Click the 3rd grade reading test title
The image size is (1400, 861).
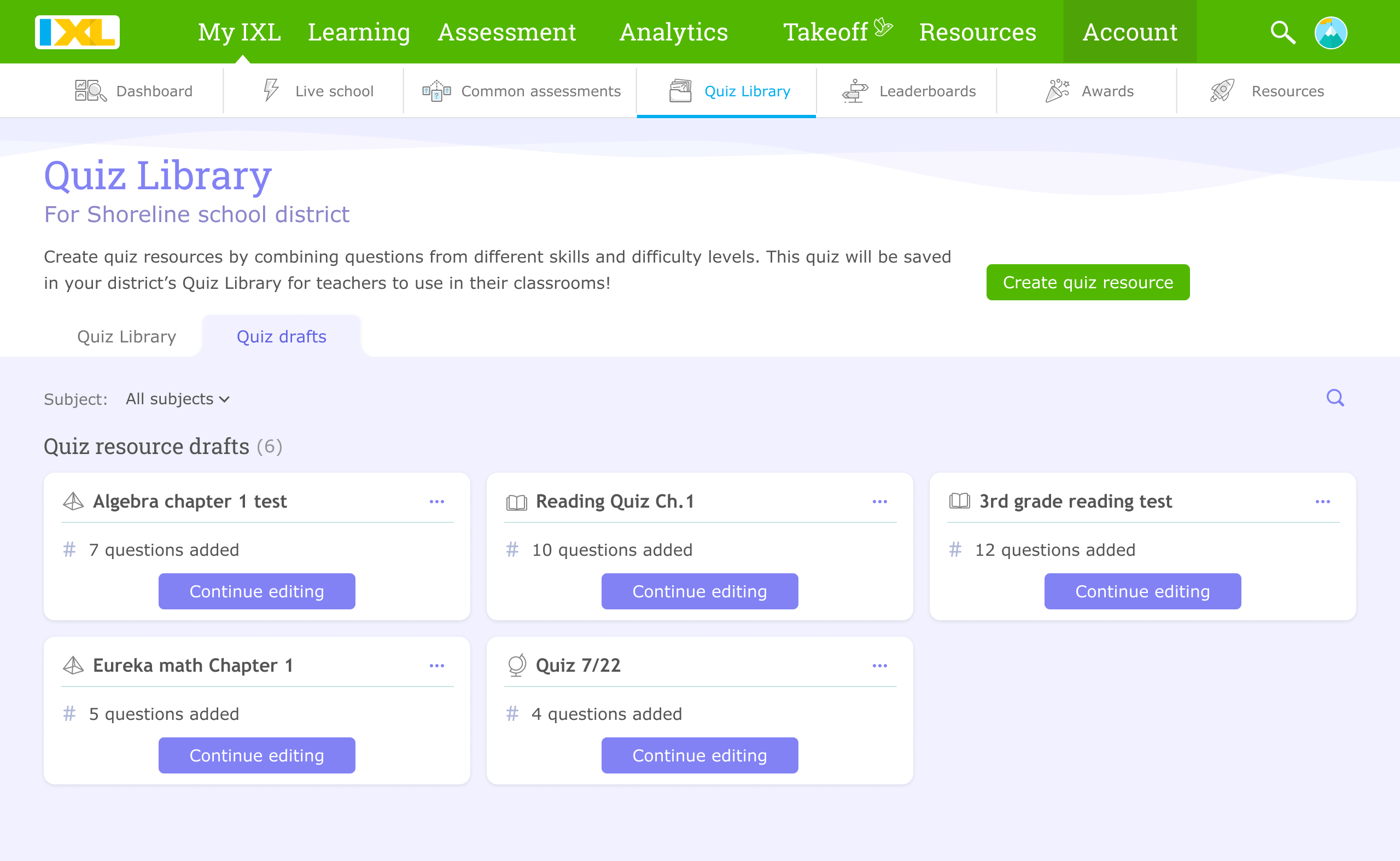pyautogui.click(x=1076, y=502)
